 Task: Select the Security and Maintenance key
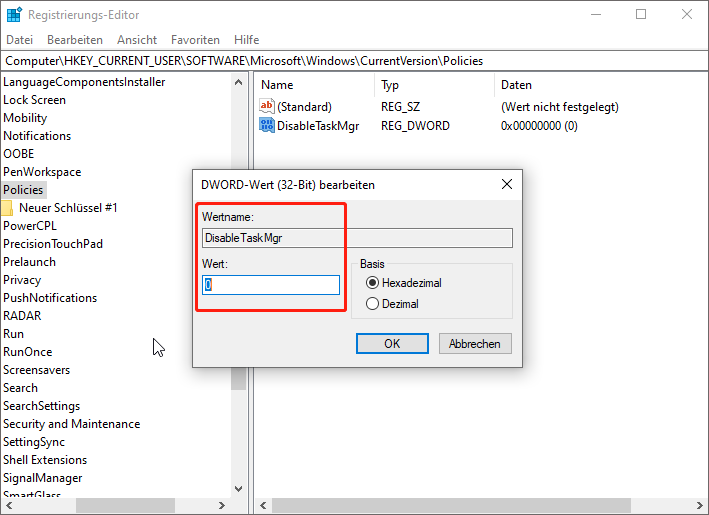click(x=71, y=424)
